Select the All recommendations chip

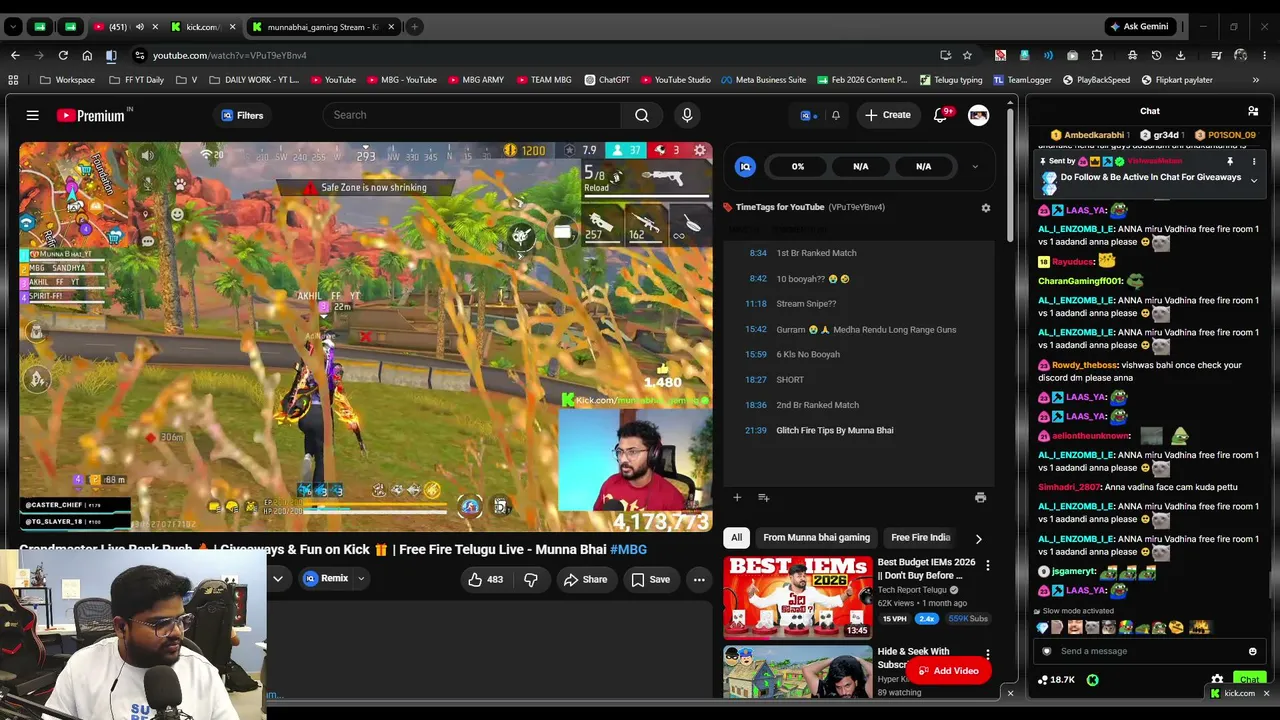coord(736,537)
